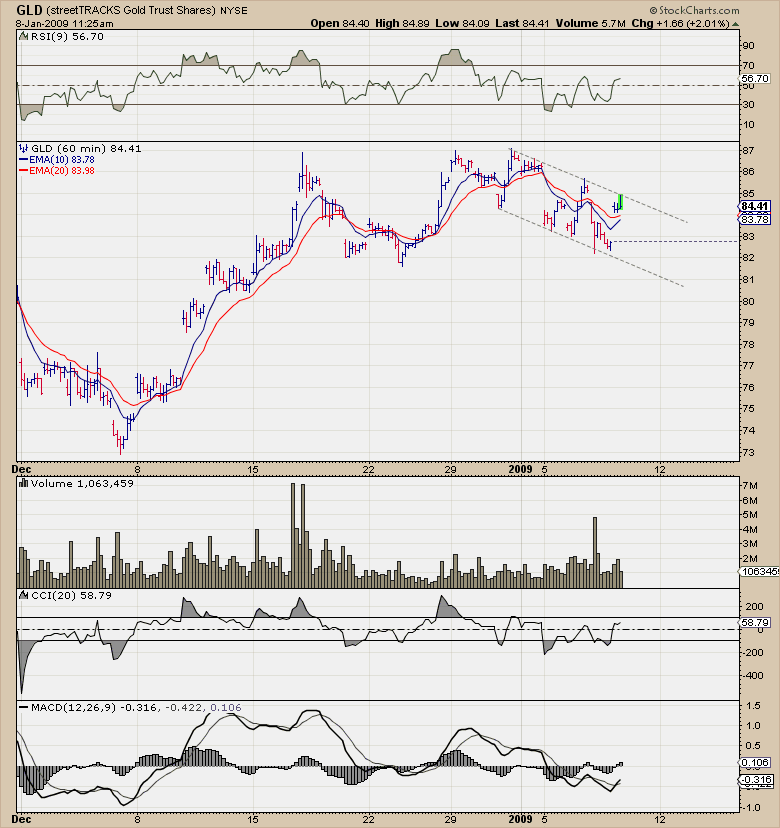Open the StockCharts.com watermark link
The image size is (780, 828).
tap(699, 11)
